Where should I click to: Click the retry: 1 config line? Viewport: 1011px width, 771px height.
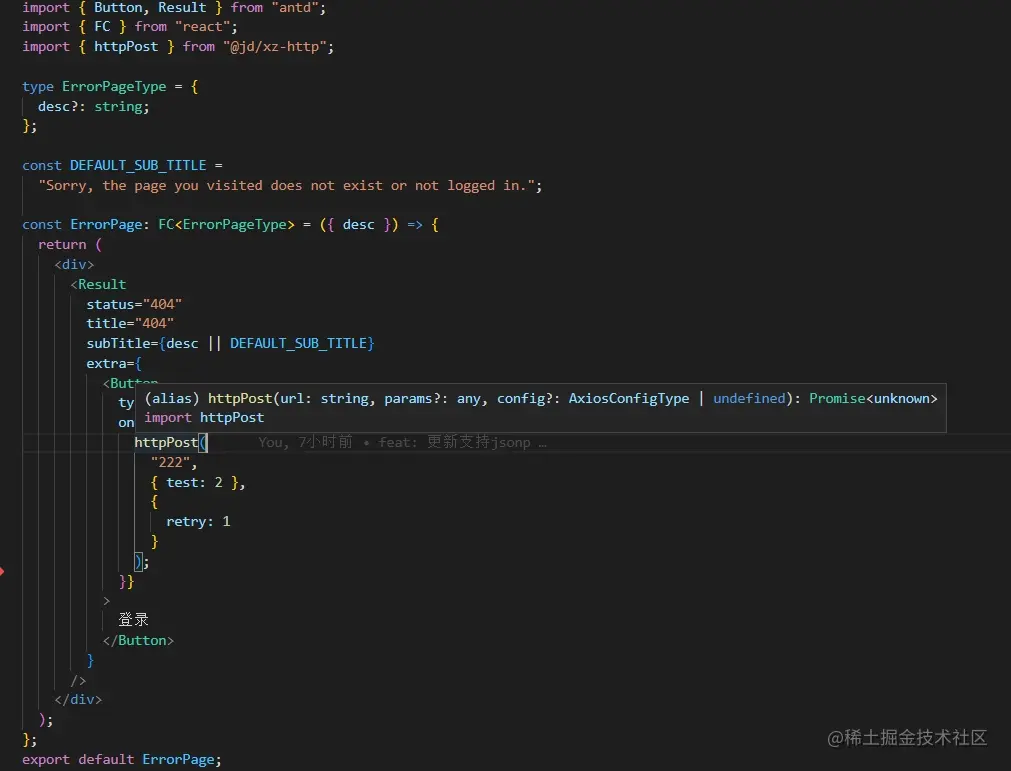pyautogui.click(x=198, y=521)
